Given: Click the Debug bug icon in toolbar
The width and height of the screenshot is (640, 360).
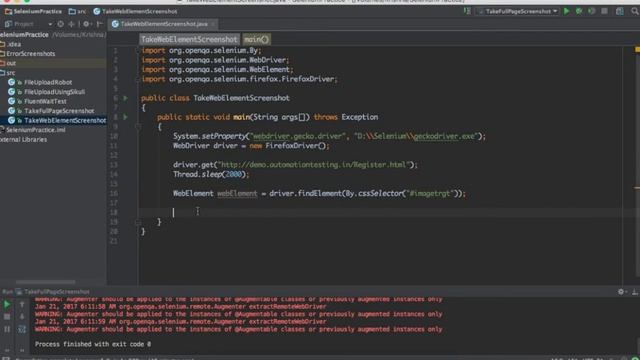Looking at the screenshot, I should click(579, 11).
